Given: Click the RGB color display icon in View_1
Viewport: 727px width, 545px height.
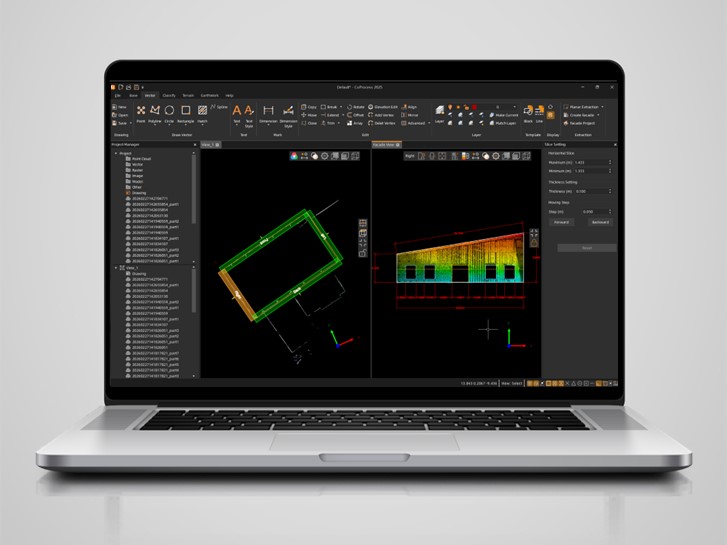Looking at the screenshot, I should coord(294,156).
